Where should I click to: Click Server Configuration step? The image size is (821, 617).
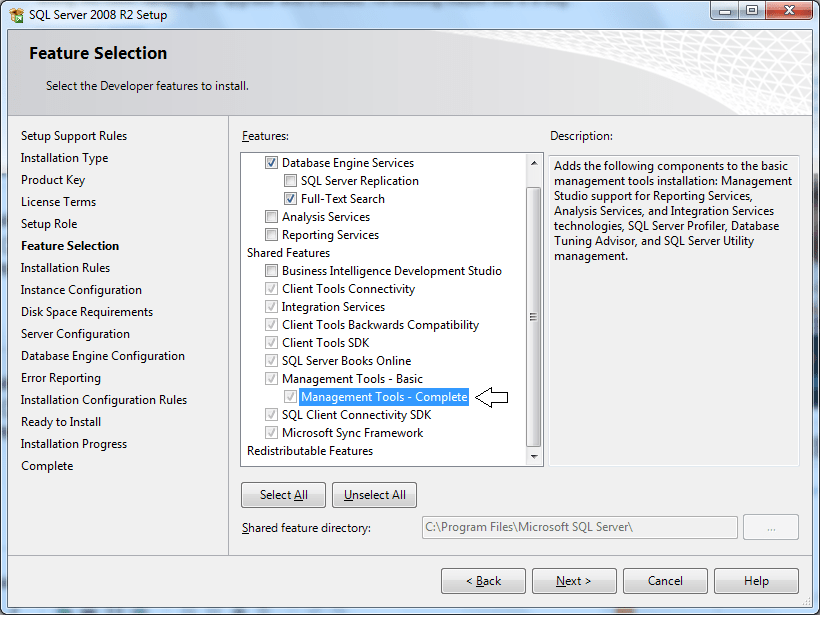coord(75,334)
